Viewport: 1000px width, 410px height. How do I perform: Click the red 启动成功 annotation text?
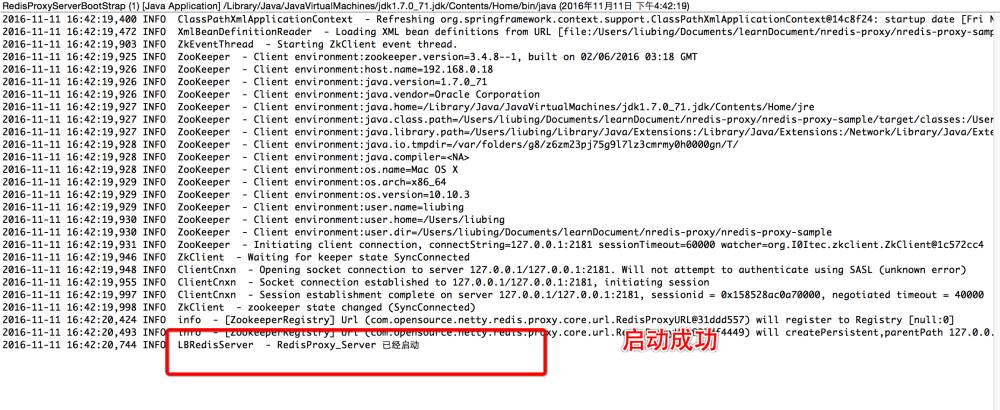point(670,341)
